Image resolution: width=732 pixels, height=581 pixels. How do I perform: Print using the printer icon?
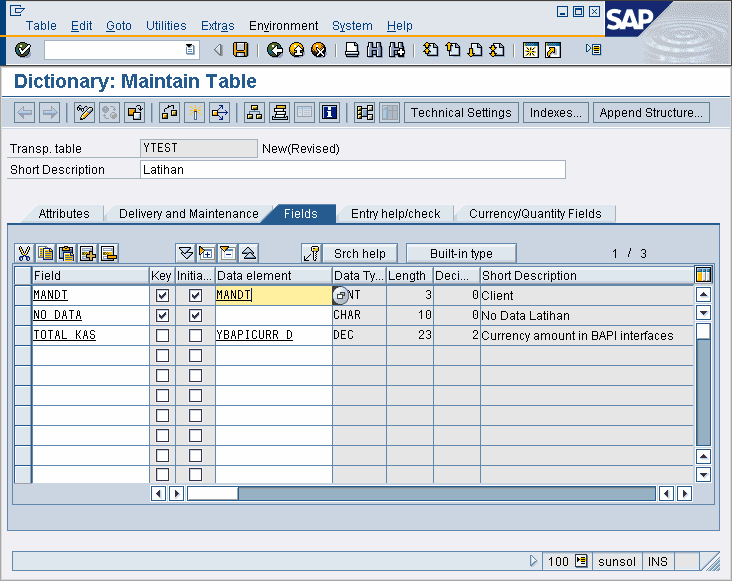pyautogui.click(x=352, y=49)
